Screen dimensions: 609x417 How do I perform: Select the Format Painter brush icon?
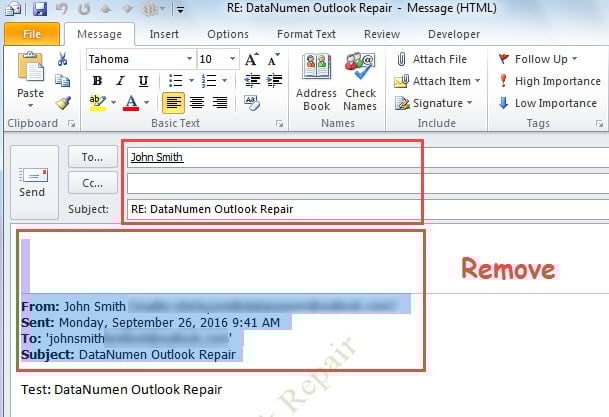(x=63, y=102)
